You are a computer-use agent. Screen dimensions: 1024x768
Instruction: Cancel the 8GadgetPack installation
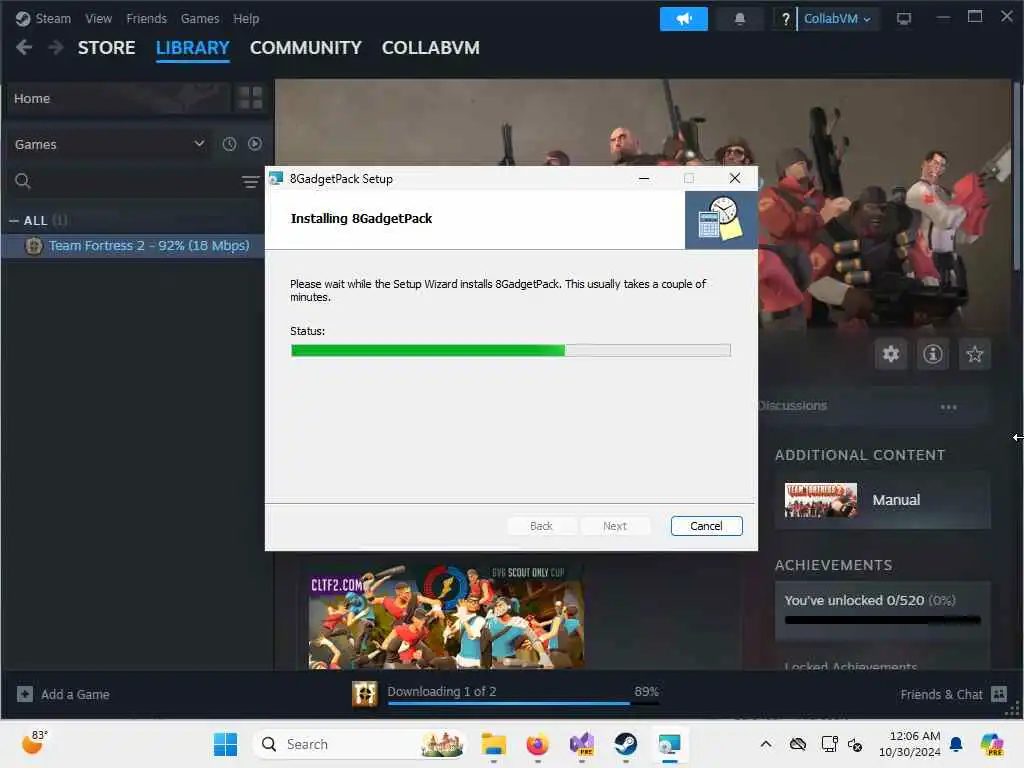click(706, 526)
